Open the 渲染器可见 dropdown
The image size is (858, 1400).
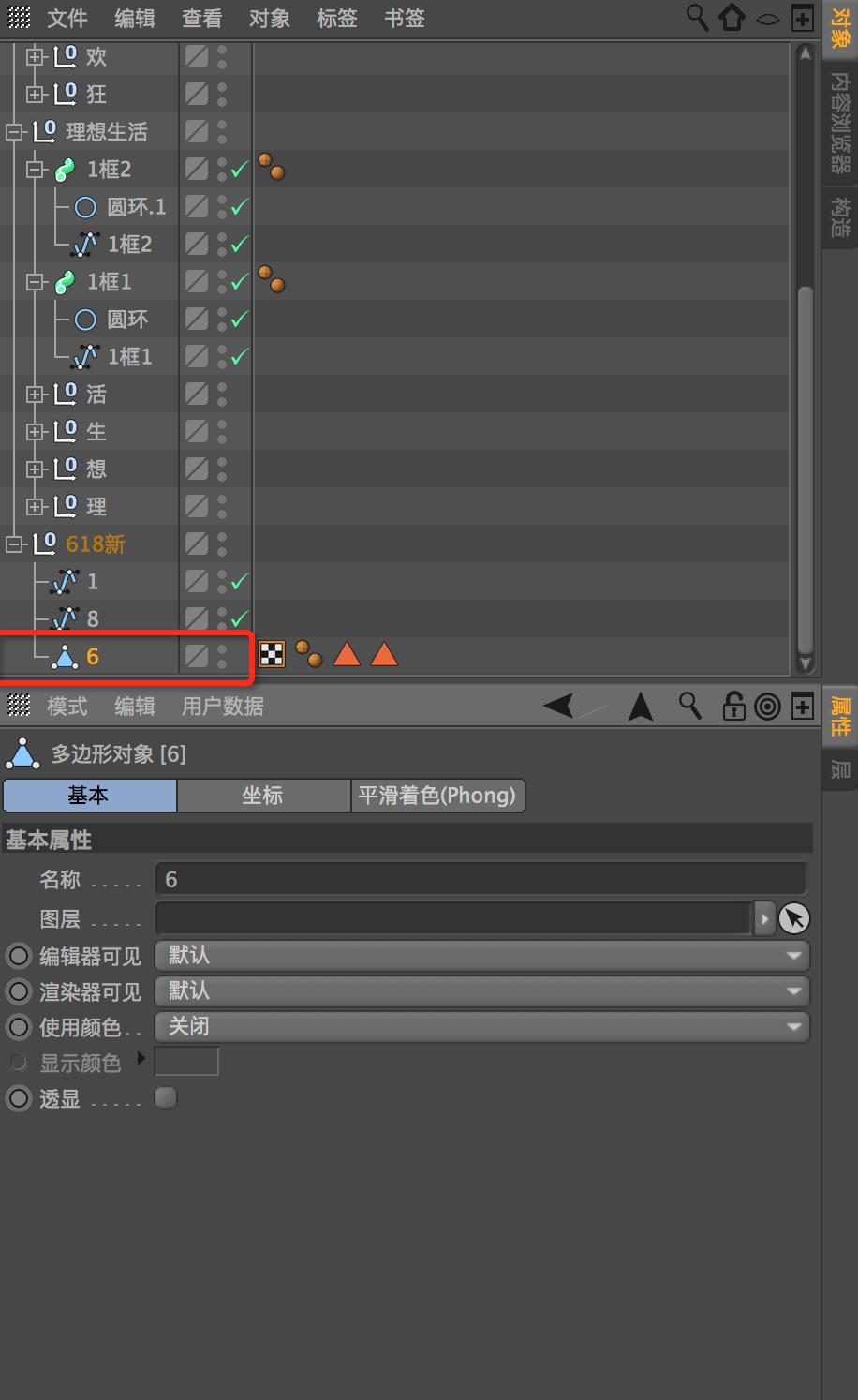click(x=481, y=991)
